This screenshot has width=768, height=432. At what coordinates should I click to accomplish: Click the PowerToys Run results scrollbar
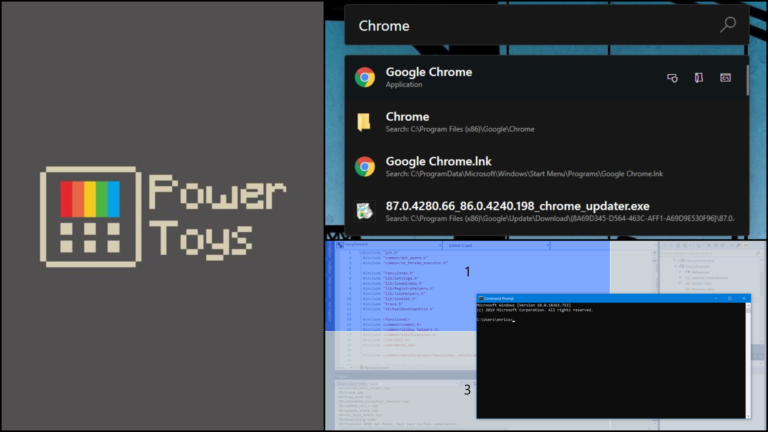pos(747,81)
